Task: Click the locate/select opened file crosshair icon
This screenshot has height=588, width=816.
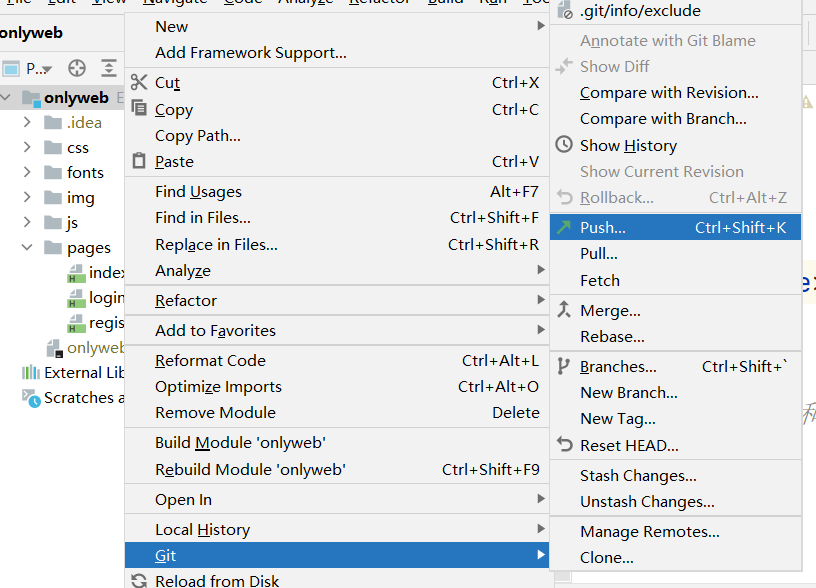Action: 77,69
